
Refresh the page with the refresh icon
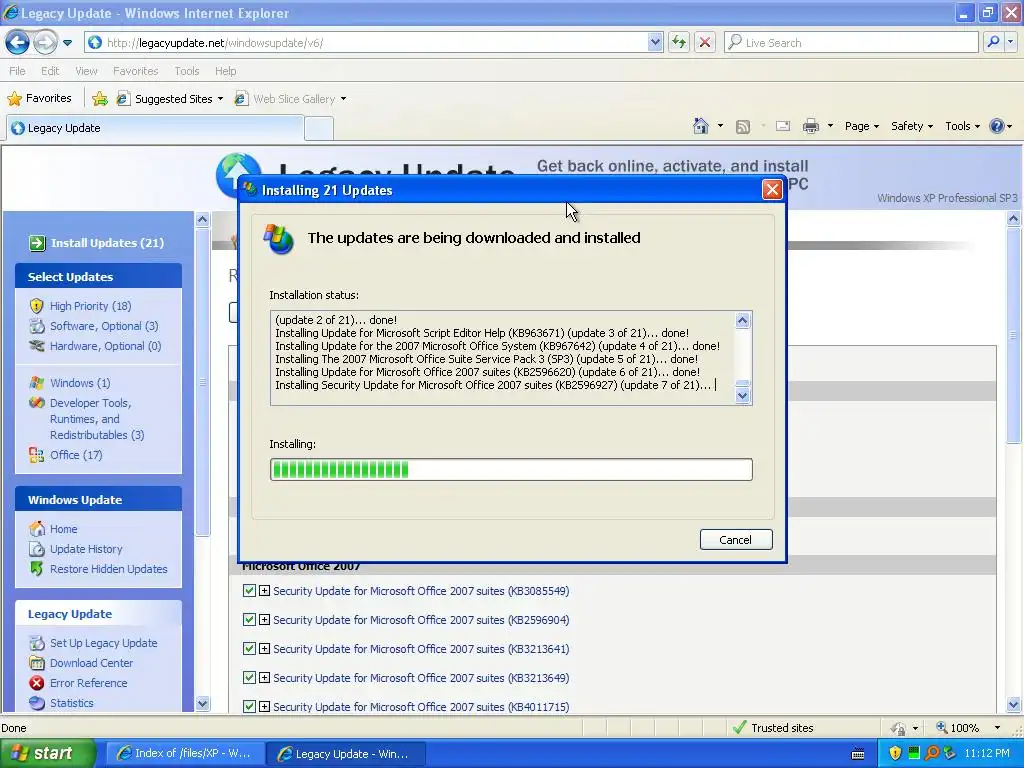click(679, 42)
